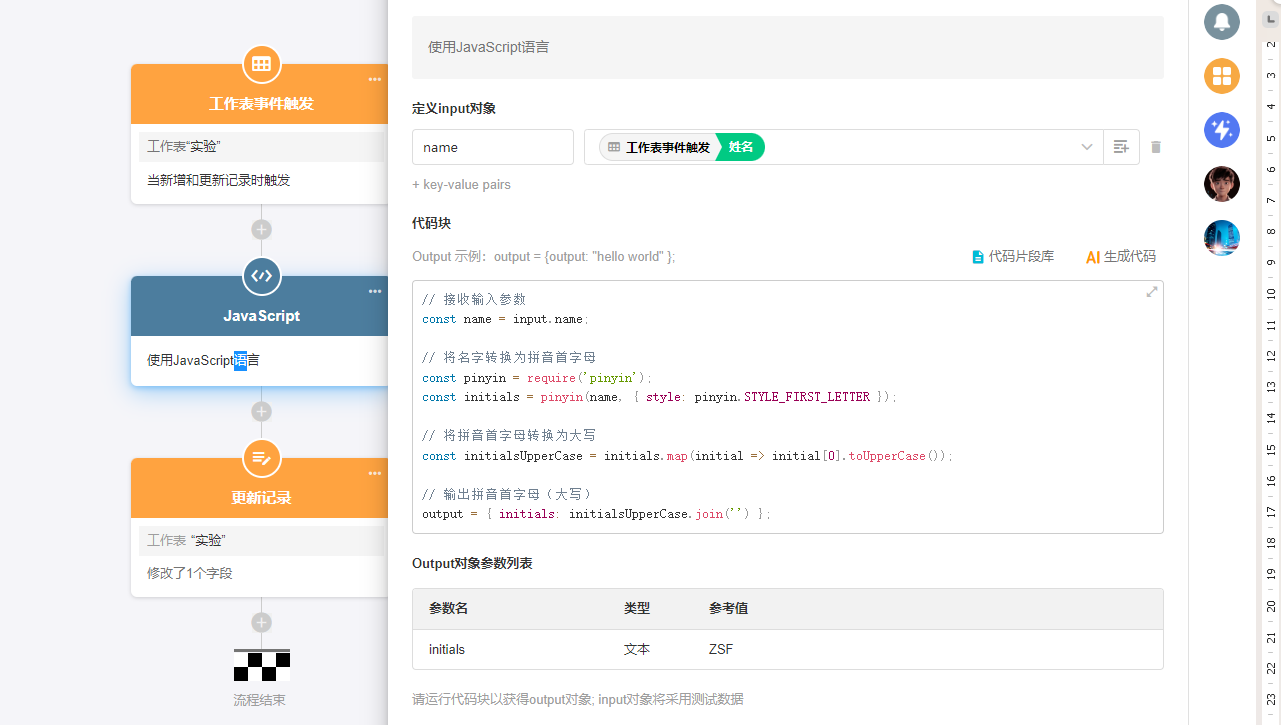Add node between trigger and JavaScript
The width and height of the screenshot is (1281, 725).
(x=262, y=229)
